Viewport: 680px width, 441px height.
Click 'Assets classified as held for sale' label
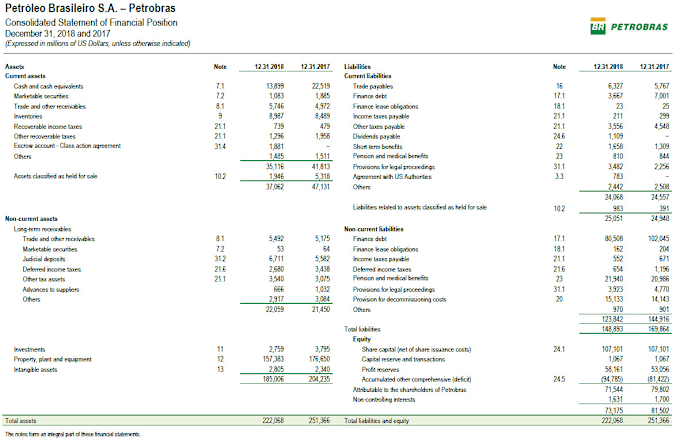pos(56,176)
